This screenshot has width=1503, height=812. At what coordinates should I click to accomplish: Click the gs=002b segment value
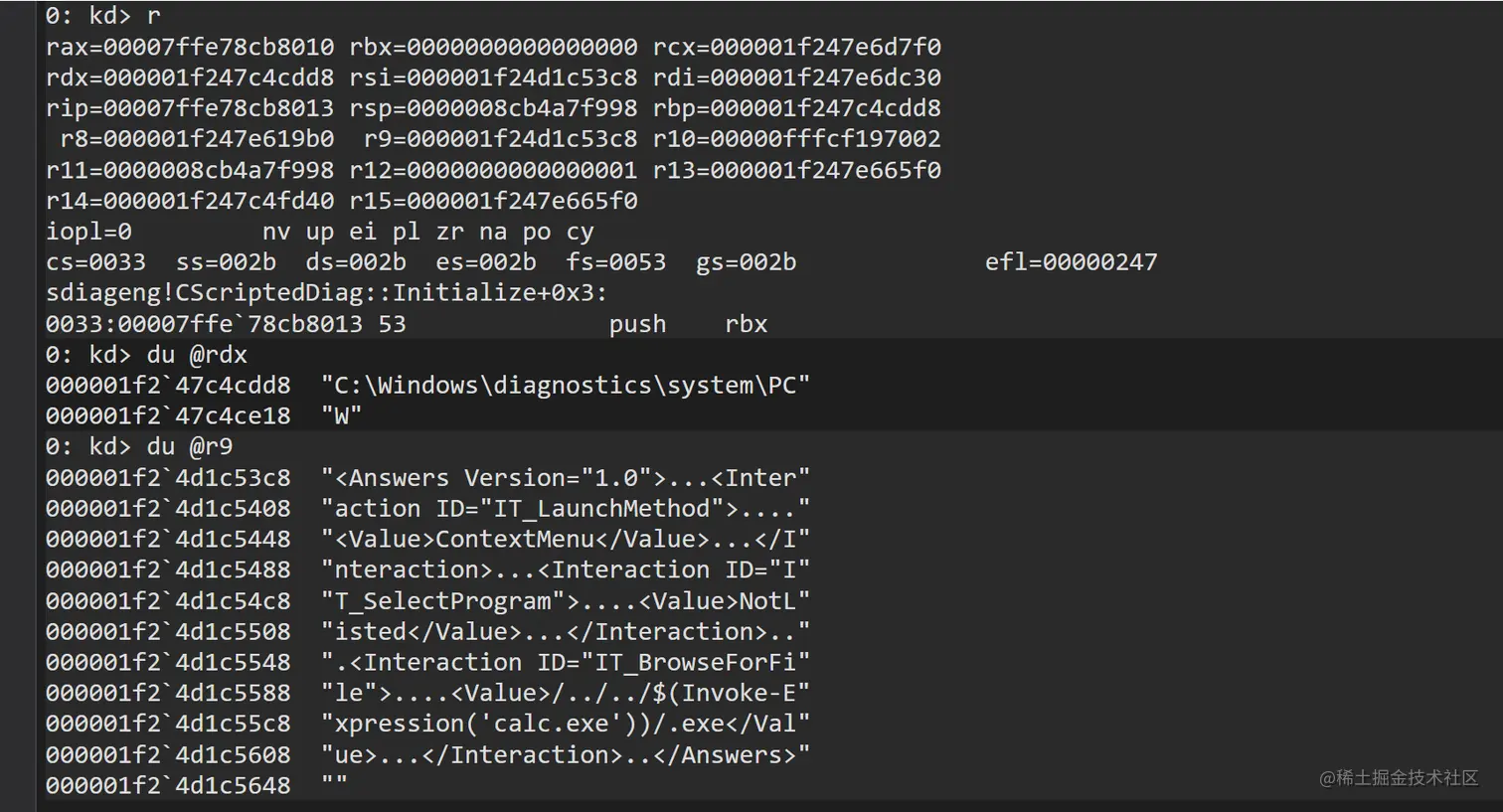(746, 262)
